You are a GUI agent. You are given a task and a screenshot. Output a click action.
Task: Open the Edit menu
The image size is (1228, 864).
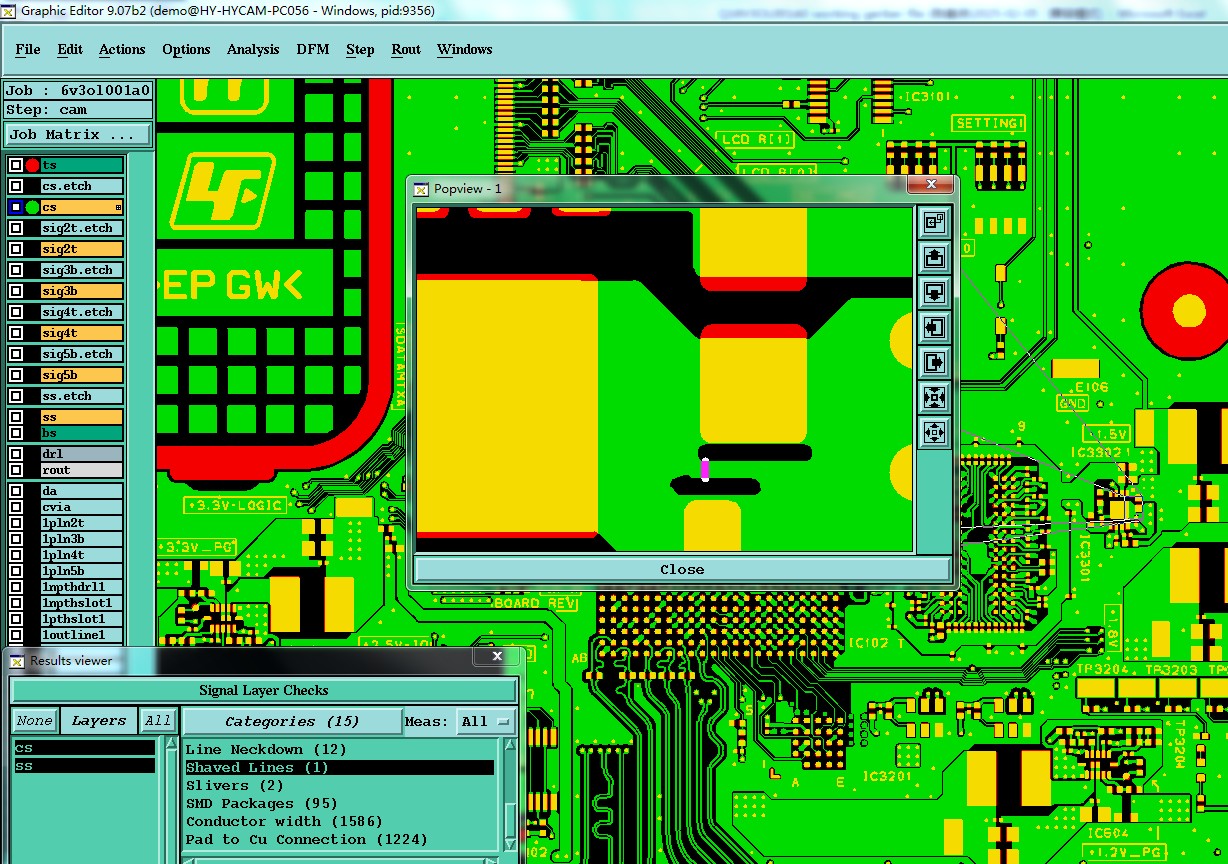tap(70, 49)
